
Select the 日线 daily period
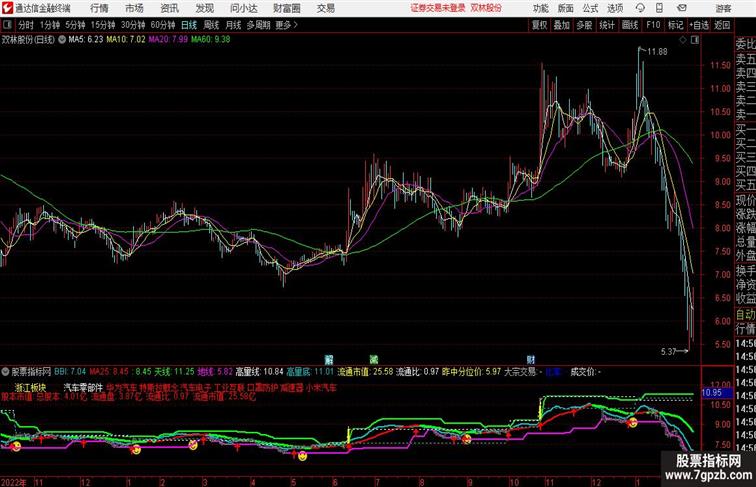(x=189, y=25)
